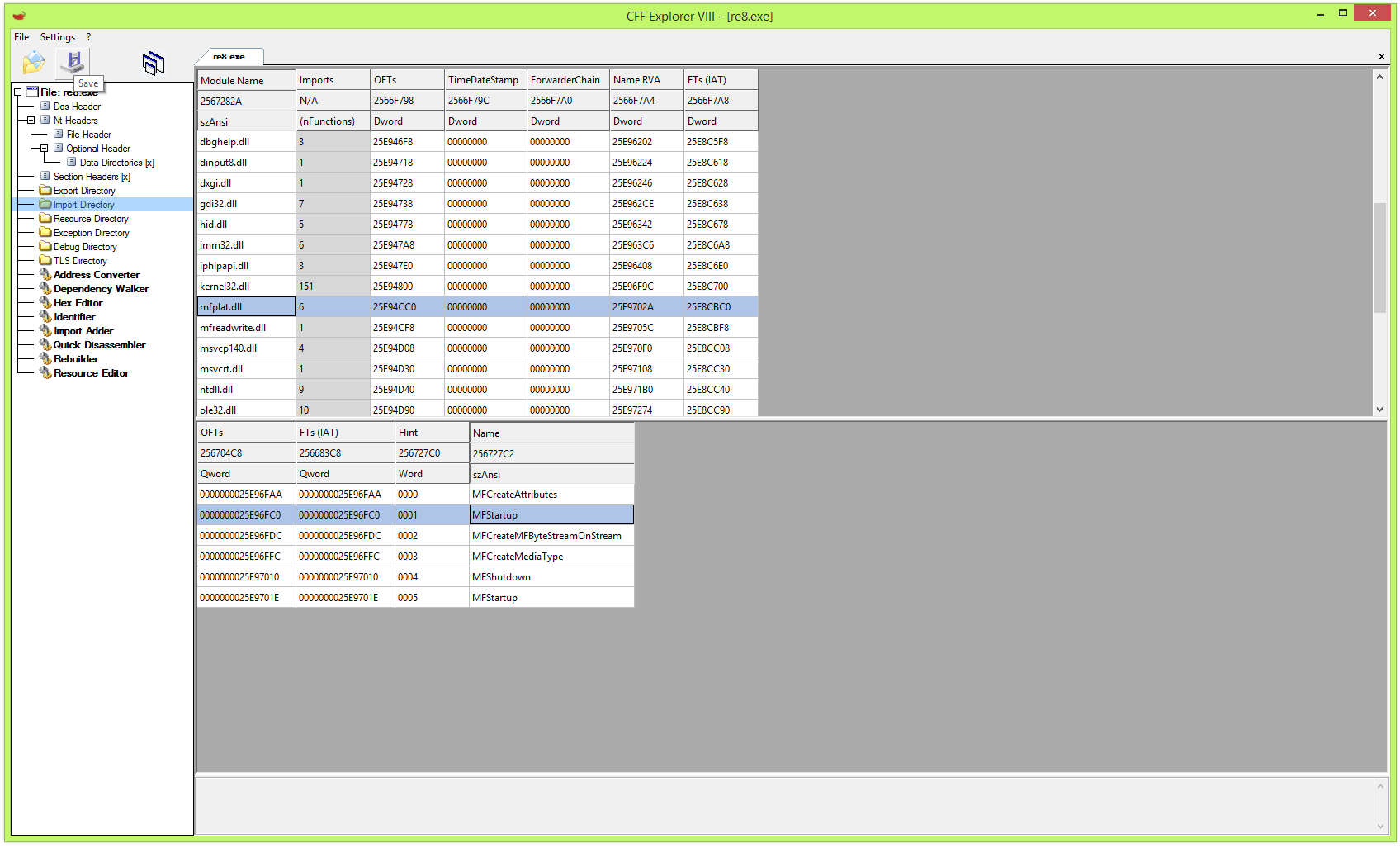Open Quick Disassembler from tree

point(100,344)
